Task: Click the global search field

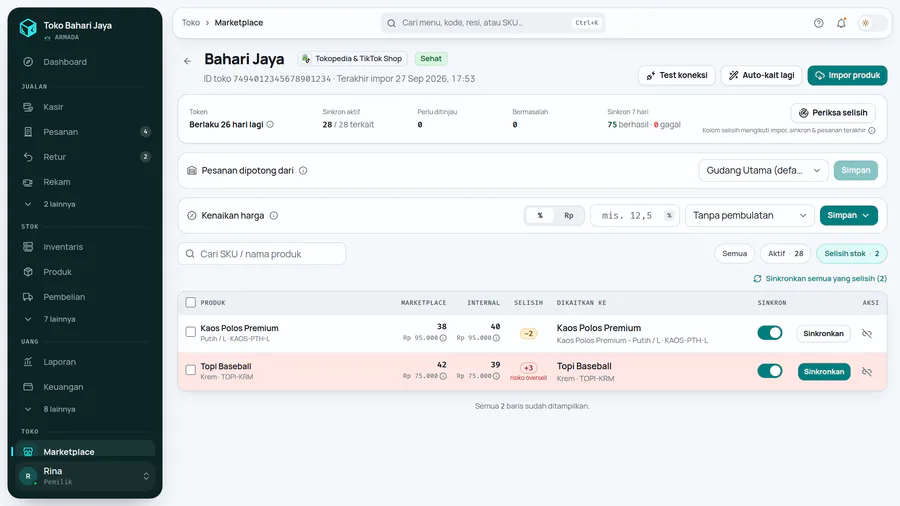Action: [492, 23]
